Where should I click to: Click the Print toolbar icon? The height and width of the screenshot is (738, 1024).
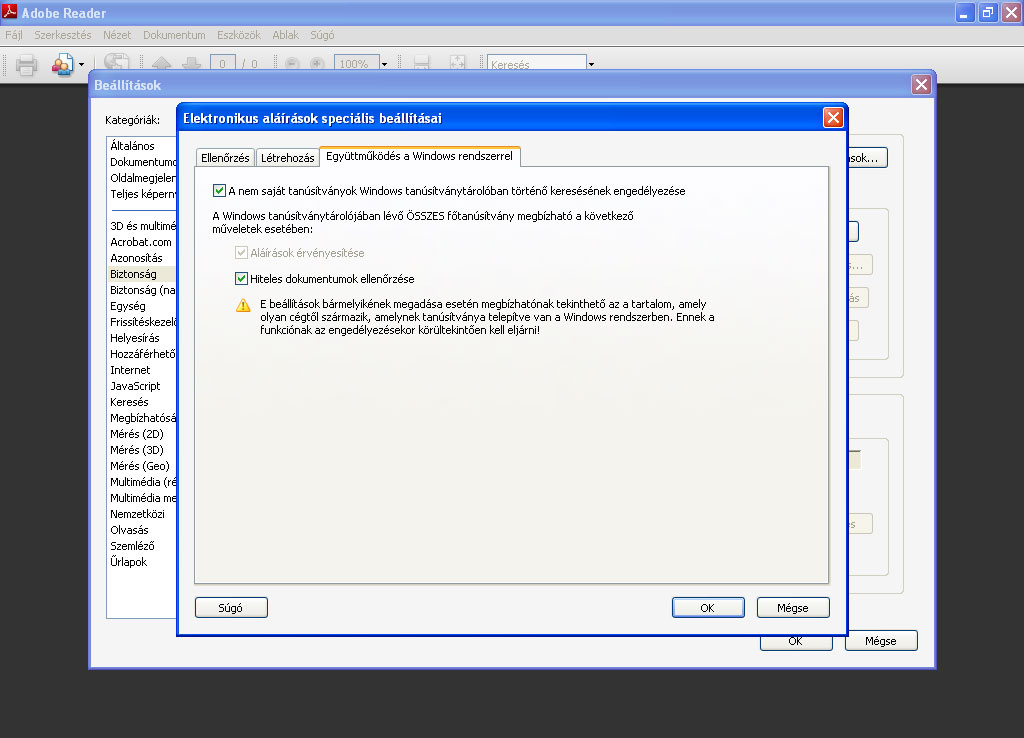coord(26,65)
